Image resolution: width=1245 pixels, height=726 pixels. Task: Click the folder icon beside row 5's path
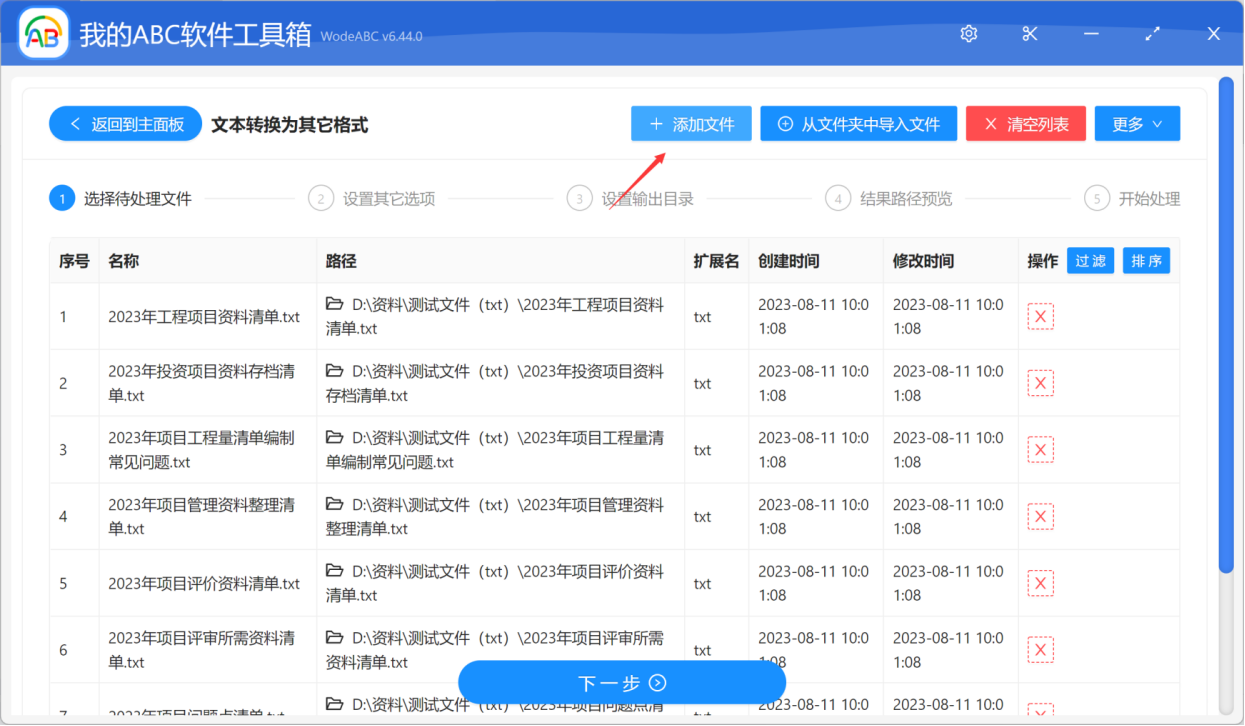pyautogui.click(x=334, y=570)
